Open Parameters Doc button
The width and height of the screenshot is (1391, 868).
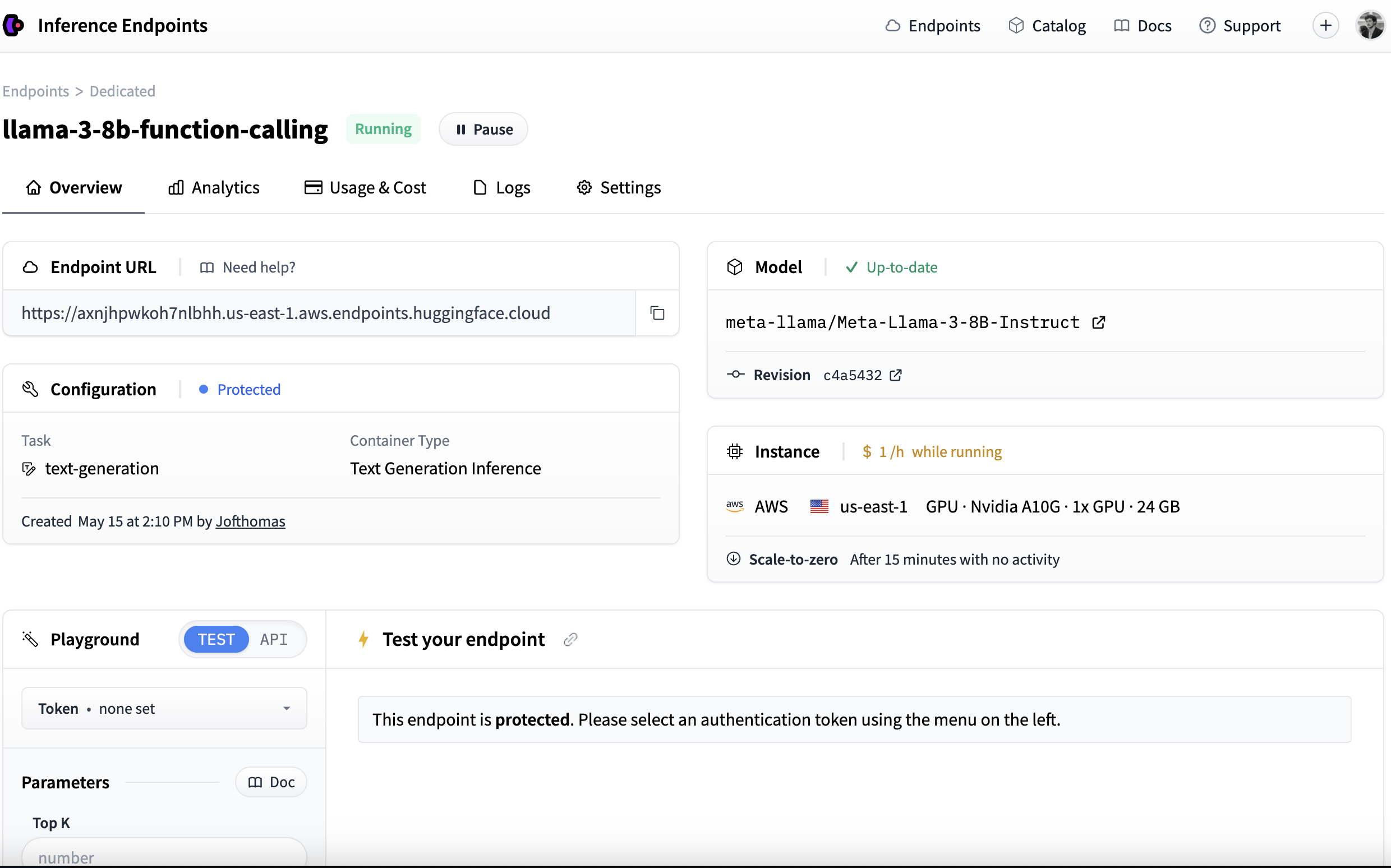click(271, 782)
